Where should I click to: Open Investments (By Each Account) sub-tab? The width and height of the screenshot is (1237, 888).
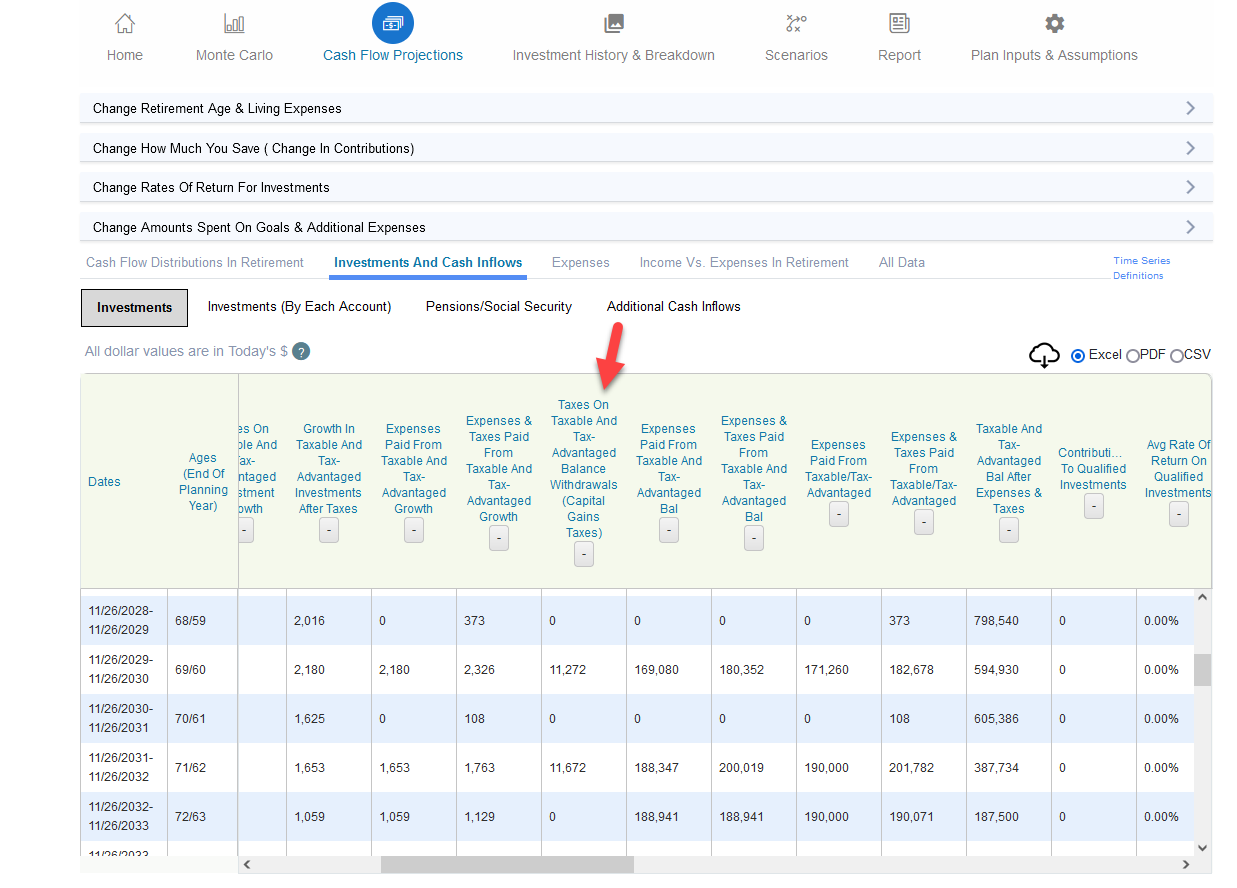point(299,306)
